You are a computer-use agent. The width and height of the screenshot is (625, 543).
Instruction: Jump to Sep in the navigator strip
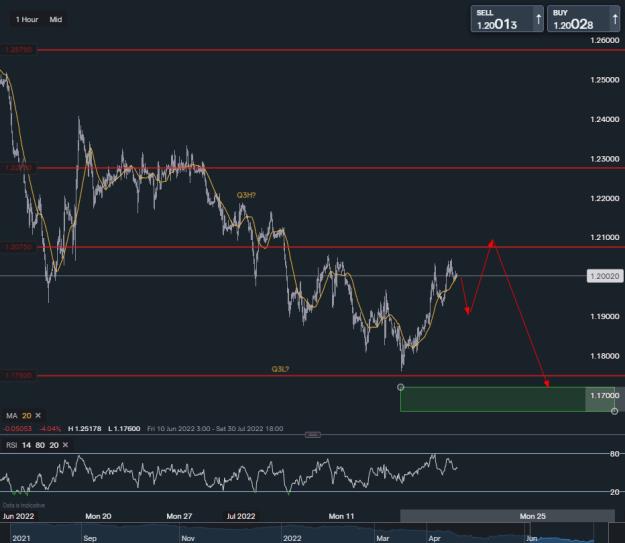90,538
